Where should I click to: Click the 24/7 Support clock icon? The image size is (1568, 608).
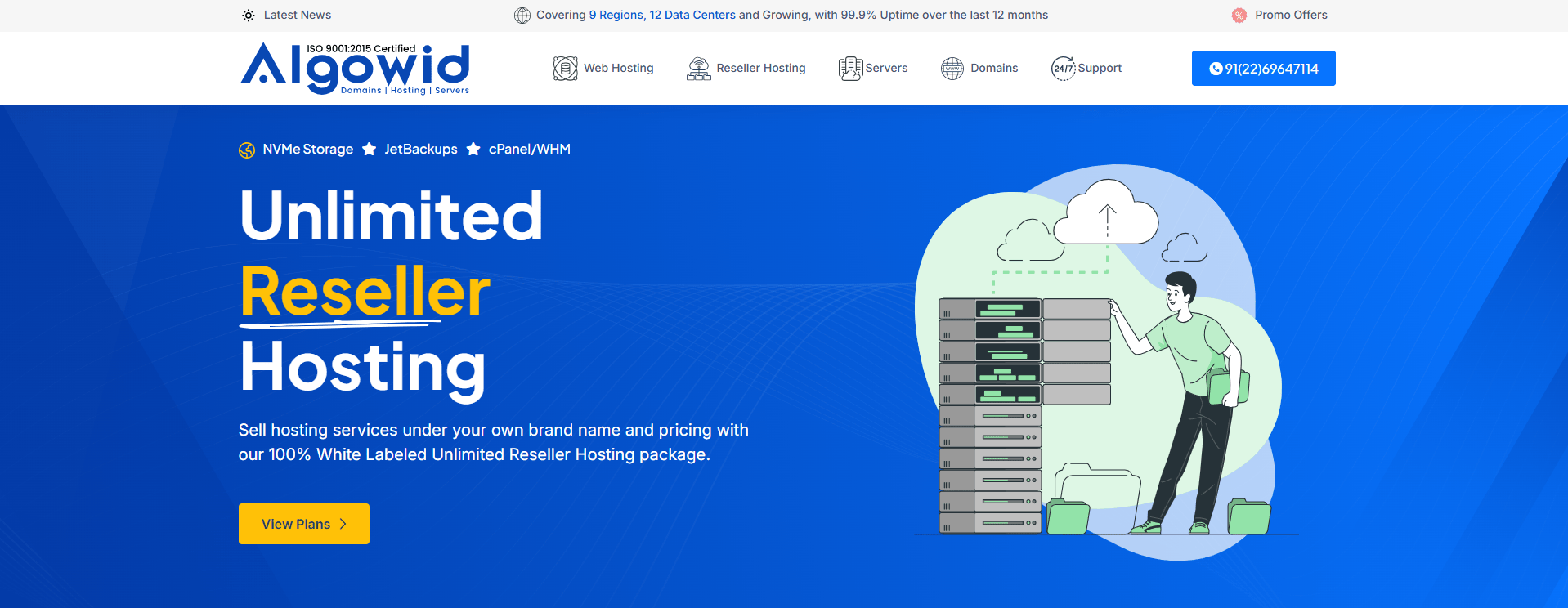[x=1064, y=69]
